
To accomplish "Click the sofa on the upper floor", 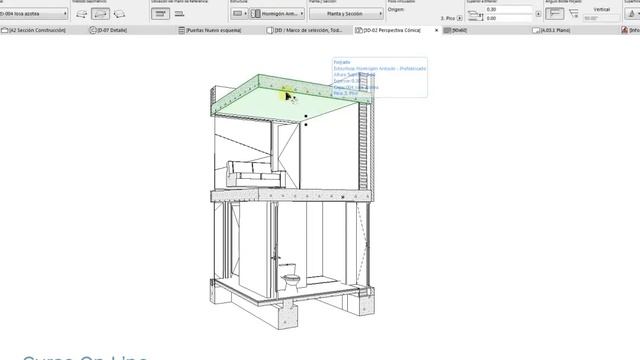I will (x=255, y=173).
